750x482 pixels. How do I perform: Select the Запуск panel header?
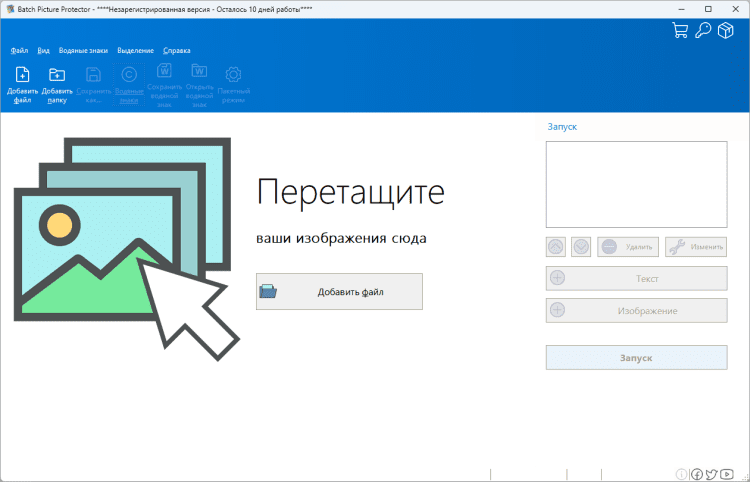click(562, 127)
